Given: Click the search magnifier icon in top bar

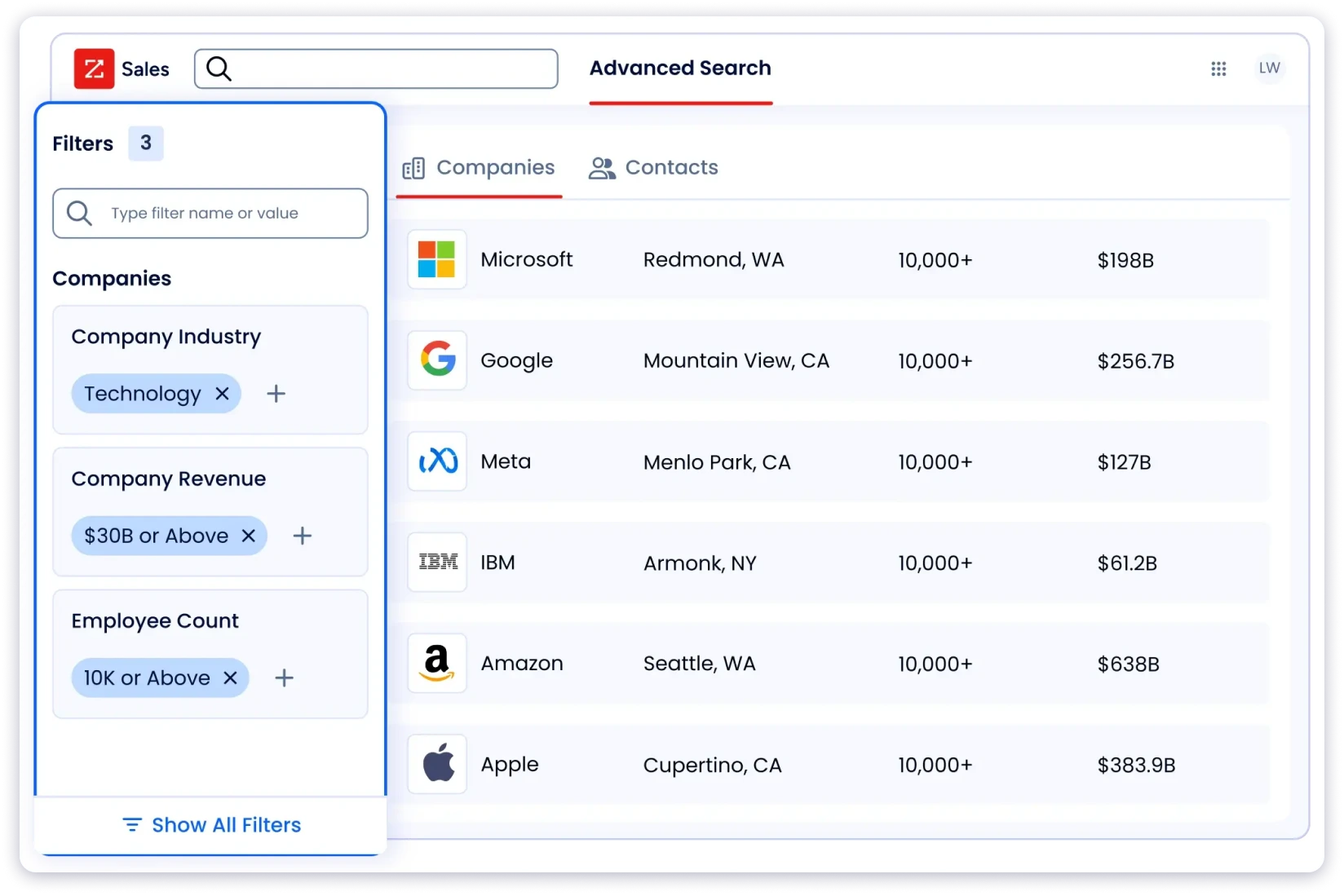Looking at the screenshot, I should (x=219, y=69).
